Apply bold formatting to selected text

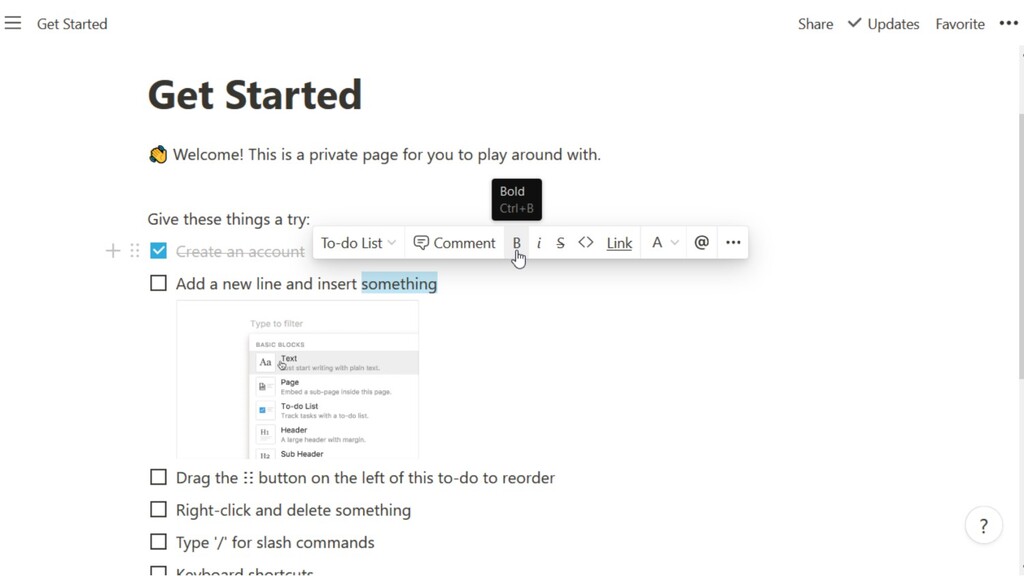click(517, 243)
